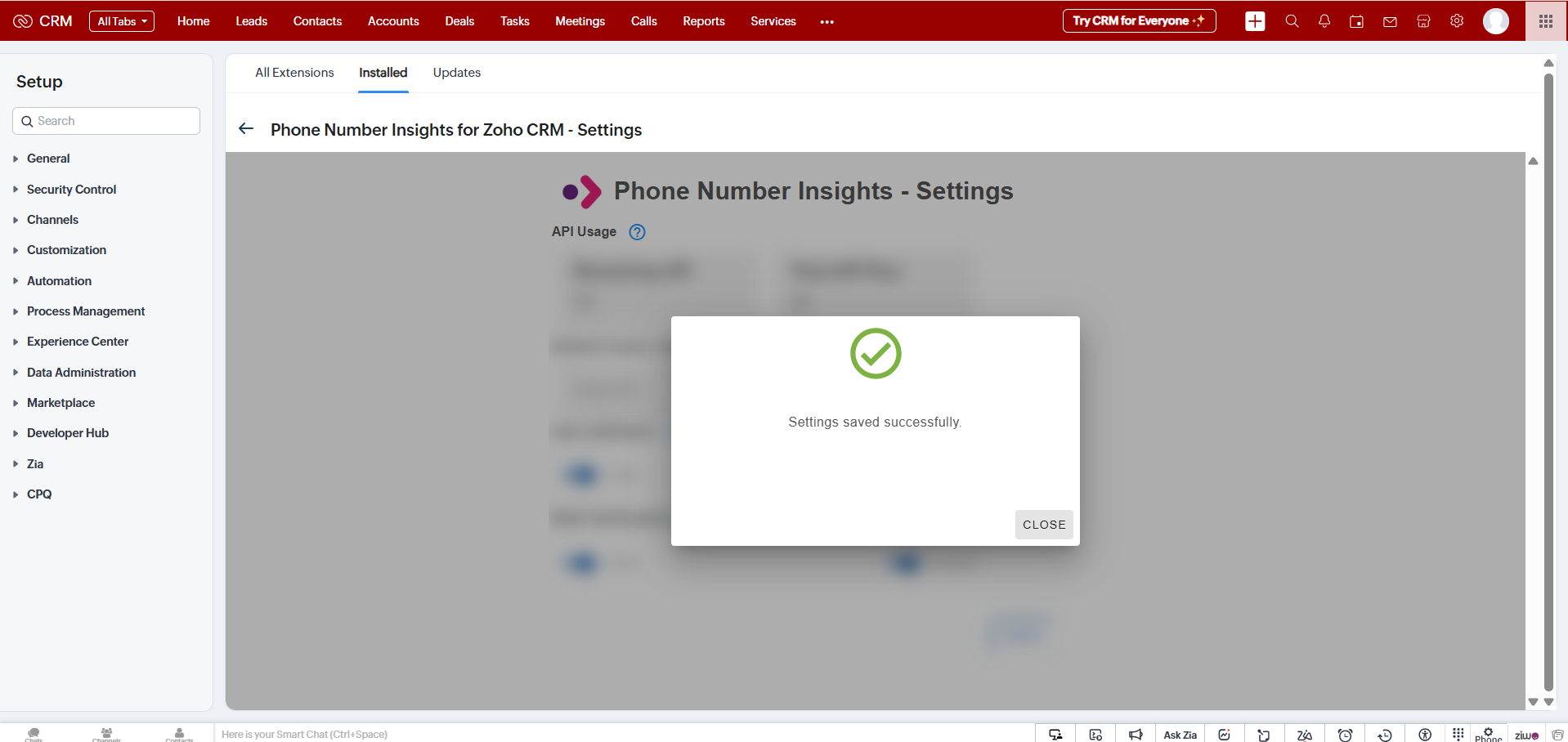This screenshot has height=742, width=1568.
Task: Click Ask Zia in bottom bar
Action: tap(1180, 735)
